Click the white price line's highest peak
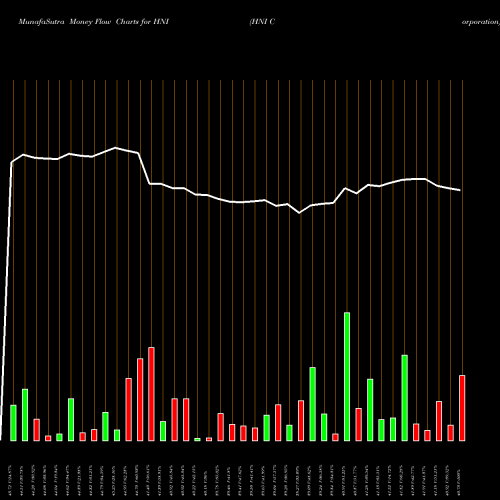 [x=116, y=148]
